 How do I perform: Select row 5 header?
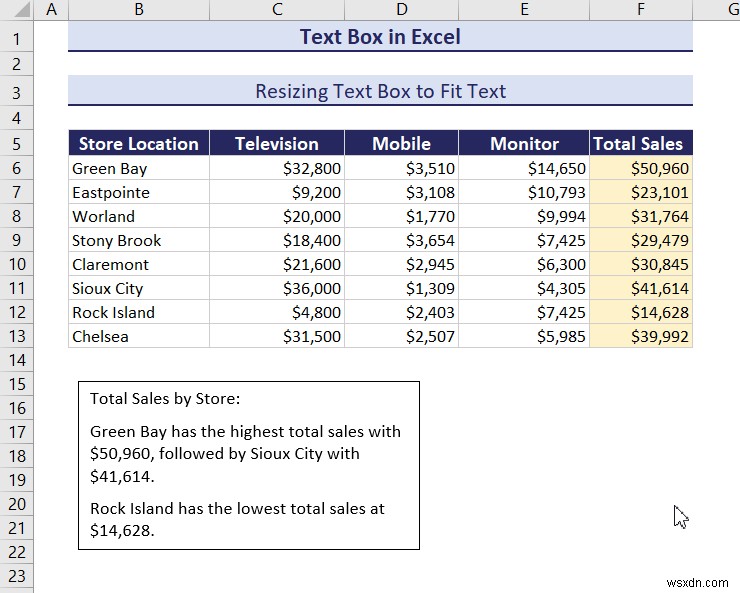17,143
